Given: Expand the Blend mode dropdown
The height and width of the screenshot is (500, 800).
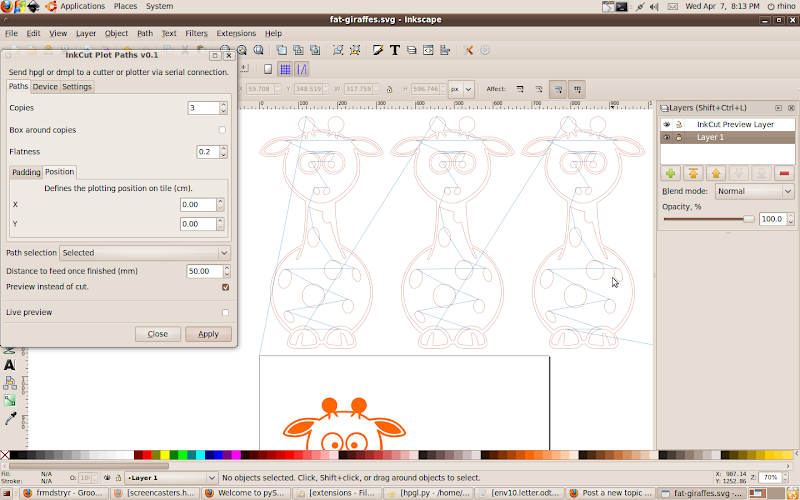Looking at the screenshot, I should point(753,191).
